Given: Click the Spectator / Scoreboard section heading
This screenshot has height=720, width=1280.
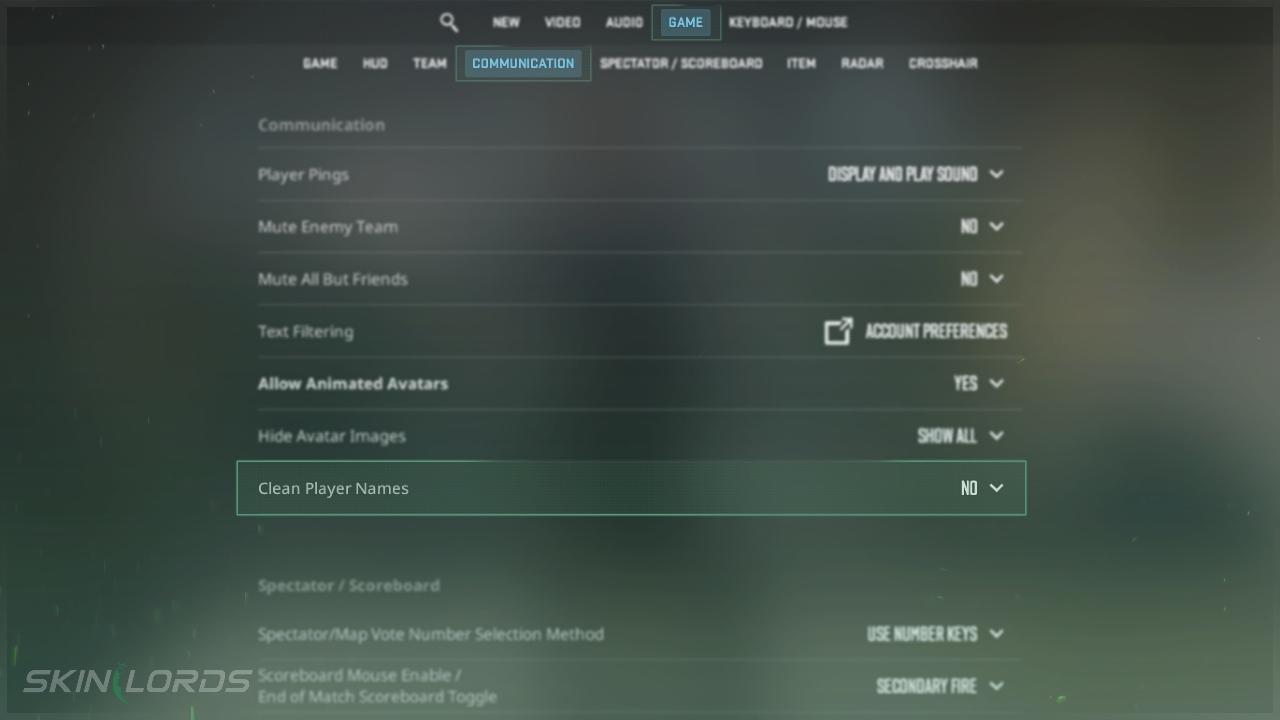Looking at the screenshot, I should pyautogui.click(x=349, y=586).
